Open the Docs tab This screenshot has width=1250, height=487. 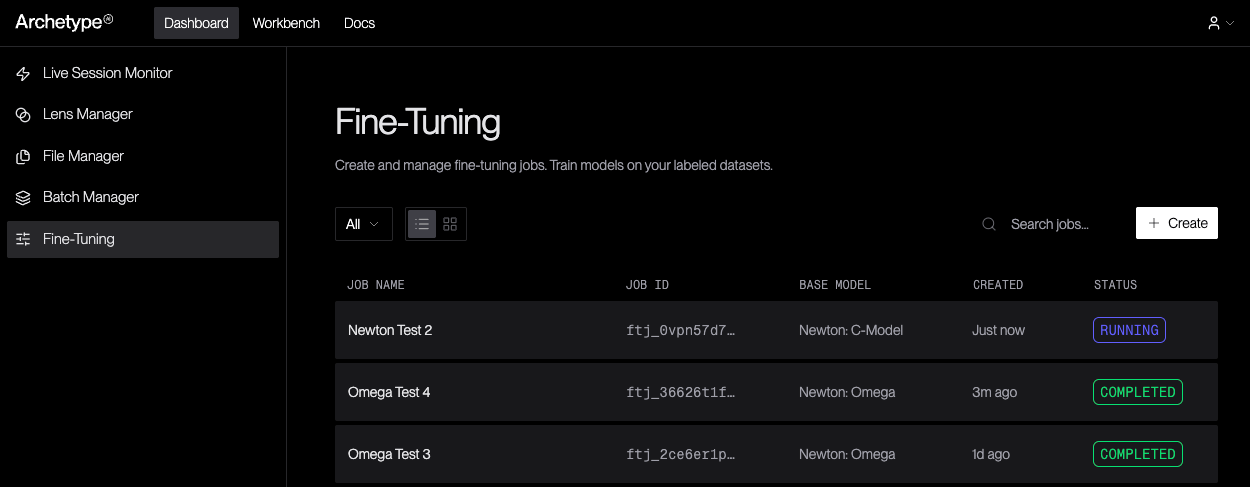tap(359, 23)
